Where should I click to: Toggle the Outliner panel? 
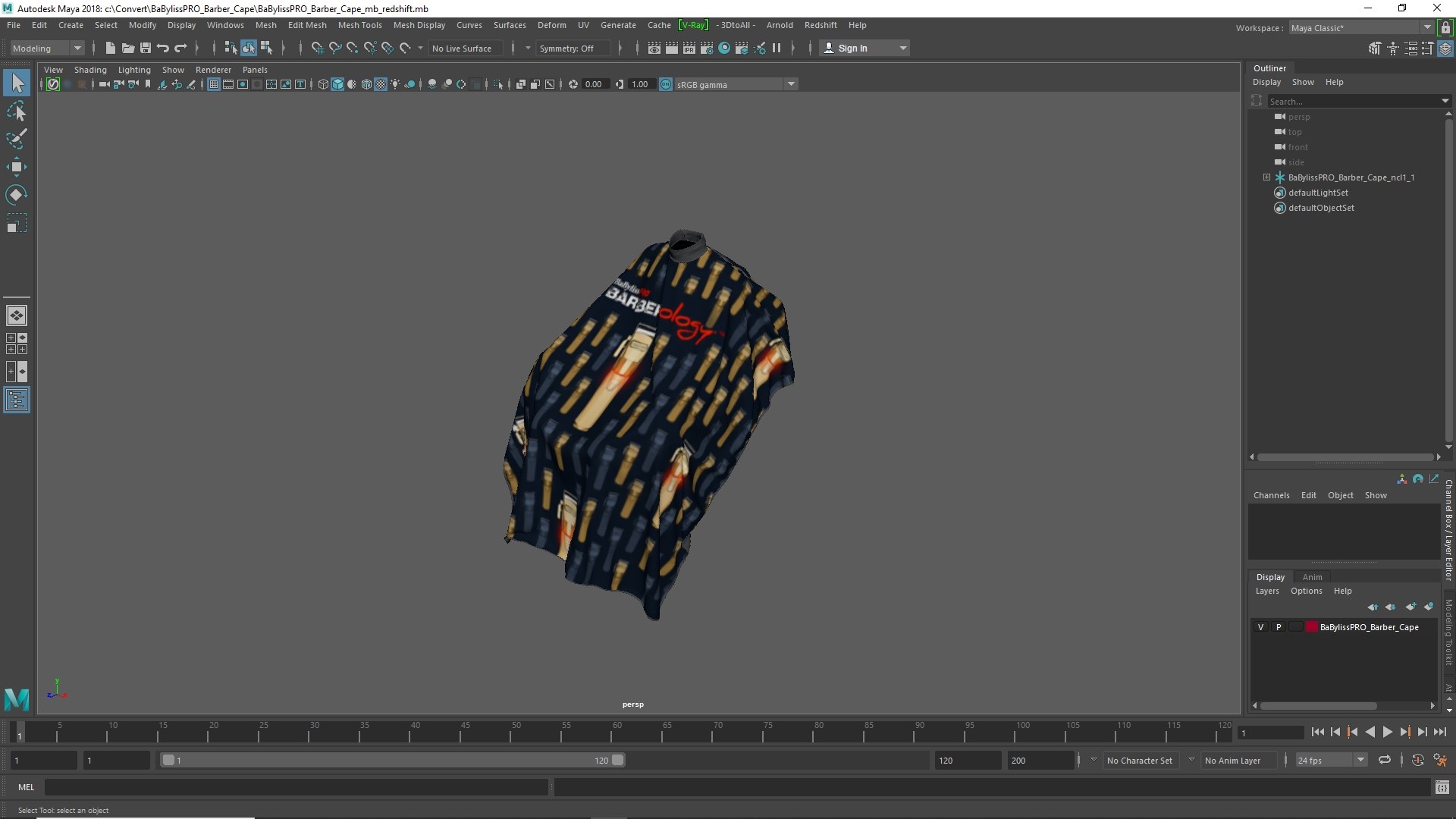17,400
